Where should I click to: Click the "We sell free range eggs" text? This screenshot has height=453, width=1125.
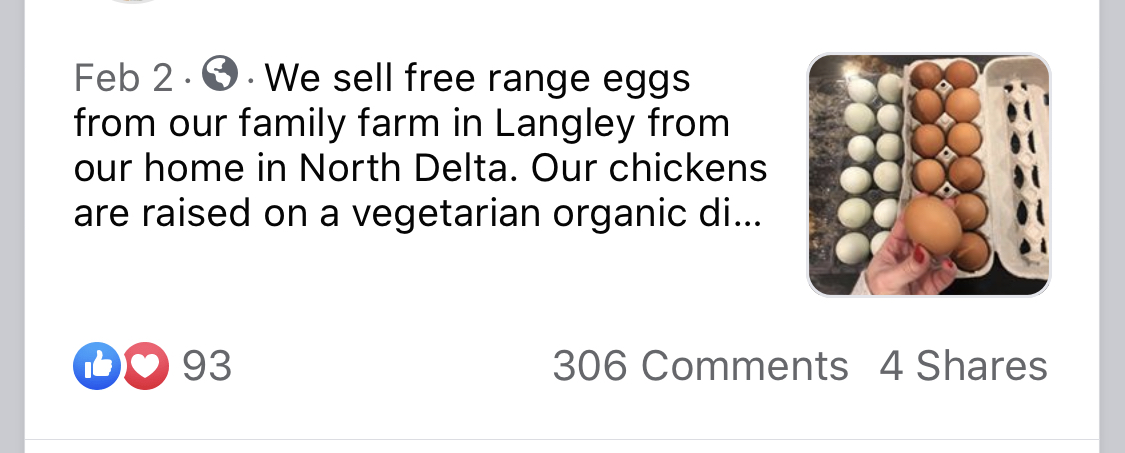pos(478,79)
